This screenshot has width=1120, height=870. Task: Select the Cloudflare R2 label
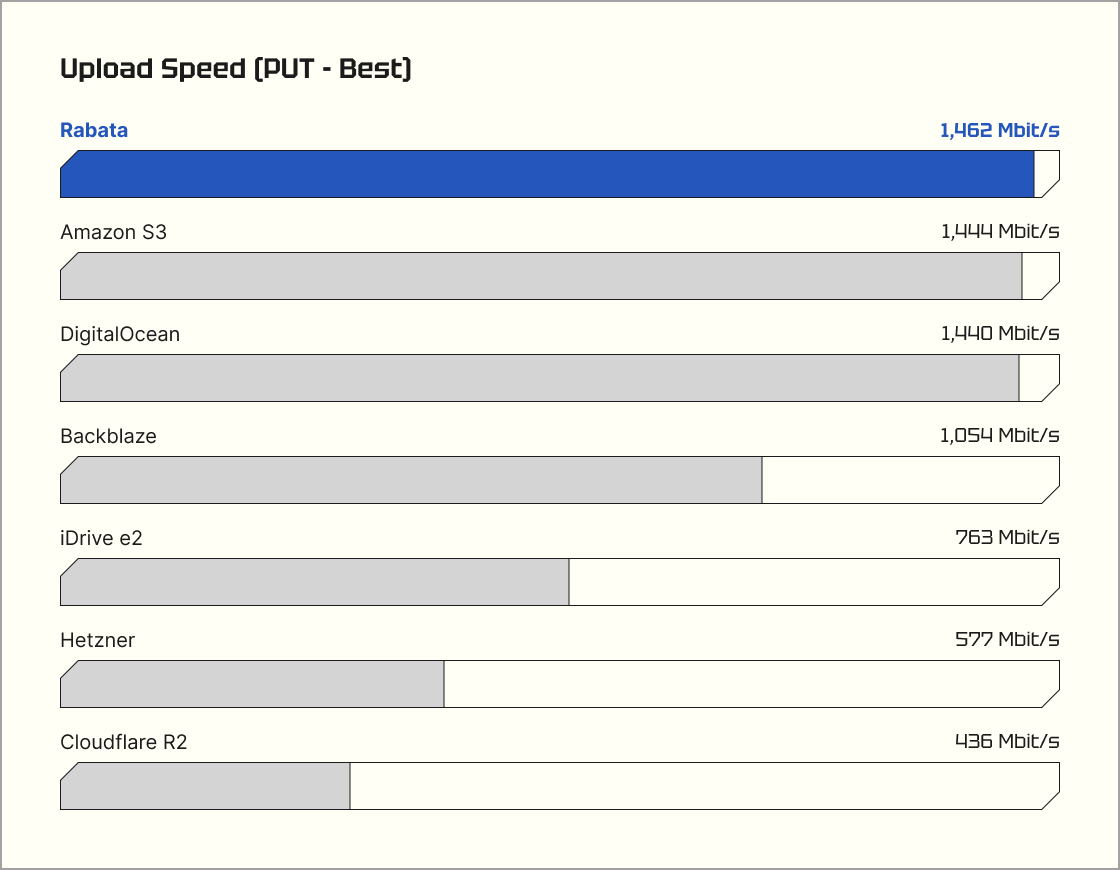[x=124, y=742]
